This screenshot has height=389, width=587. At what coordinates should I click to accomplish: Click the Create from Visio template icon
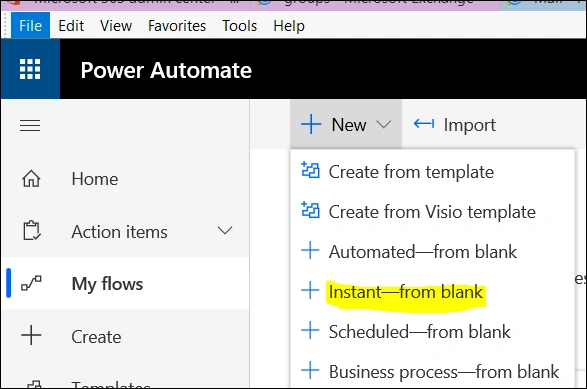[x=310, y=210]
